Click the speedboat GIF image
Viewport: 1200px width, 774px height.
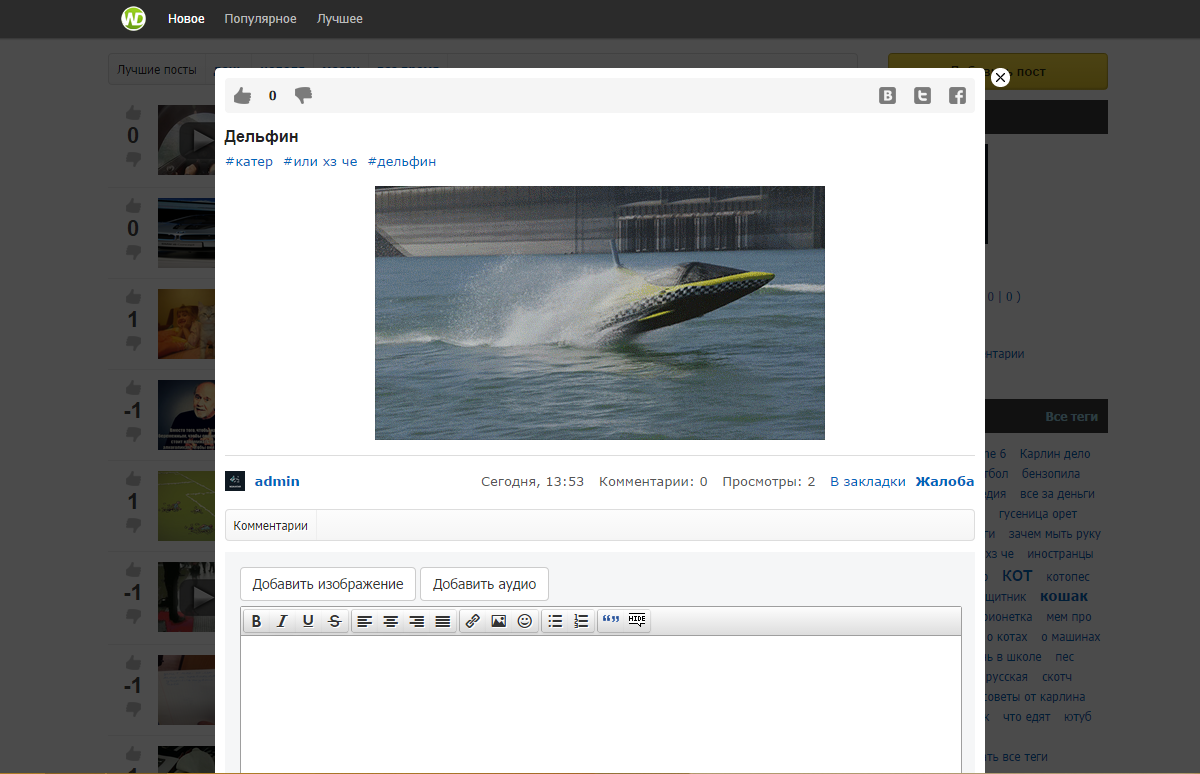click(x=600, y=313)
